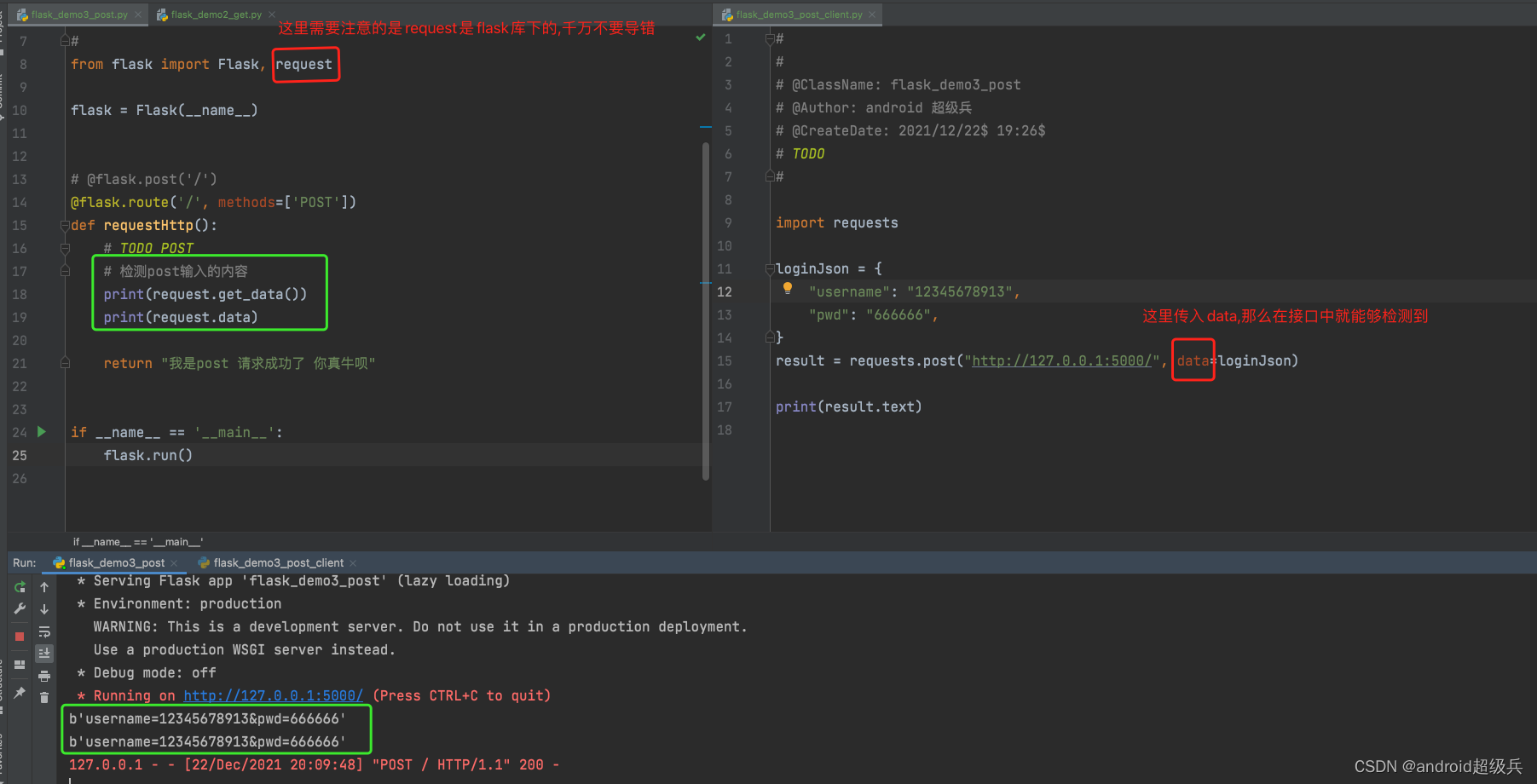Select the flask_demo3_post_client.py editor tab
This screenshot has height=784, width=1537.
(x=799, y=14)
